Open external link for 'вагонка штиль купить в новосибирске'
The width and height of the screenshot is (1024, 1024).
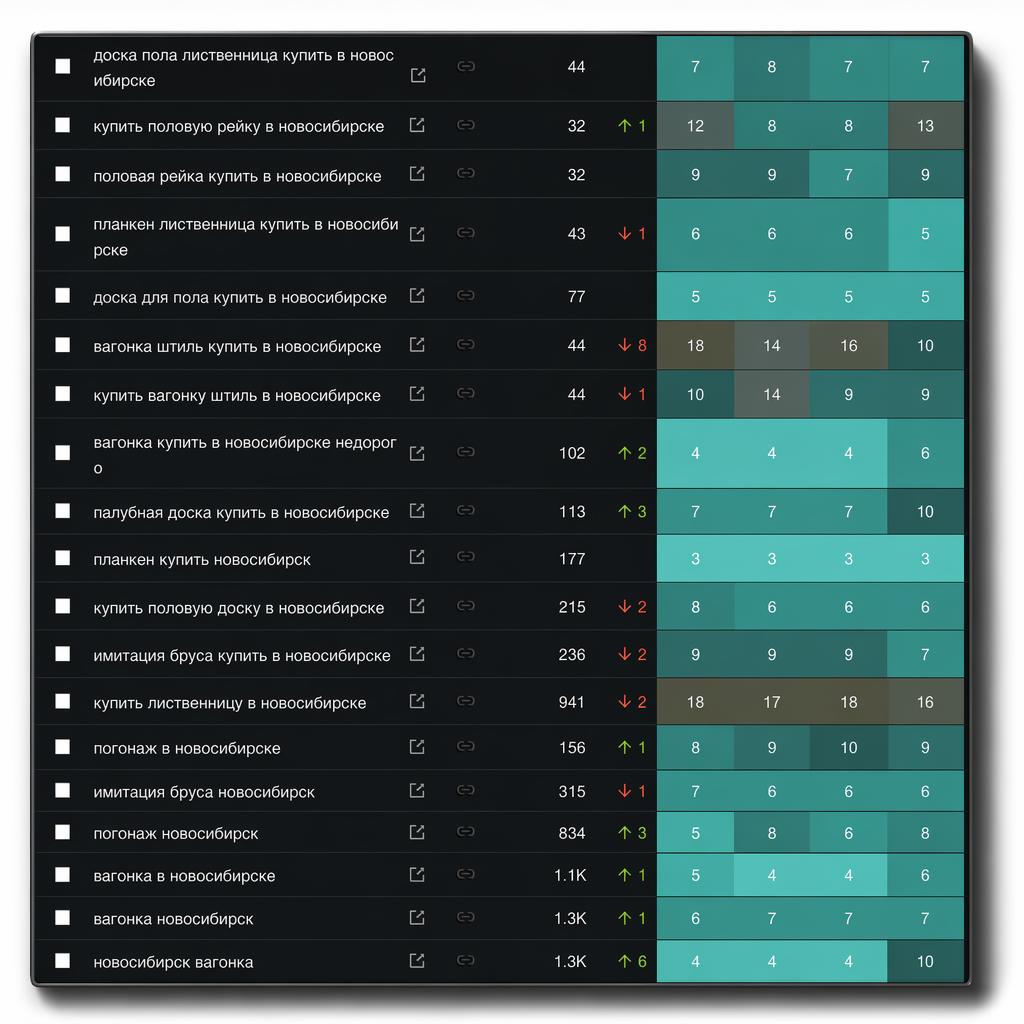click(x=417, y=345)
